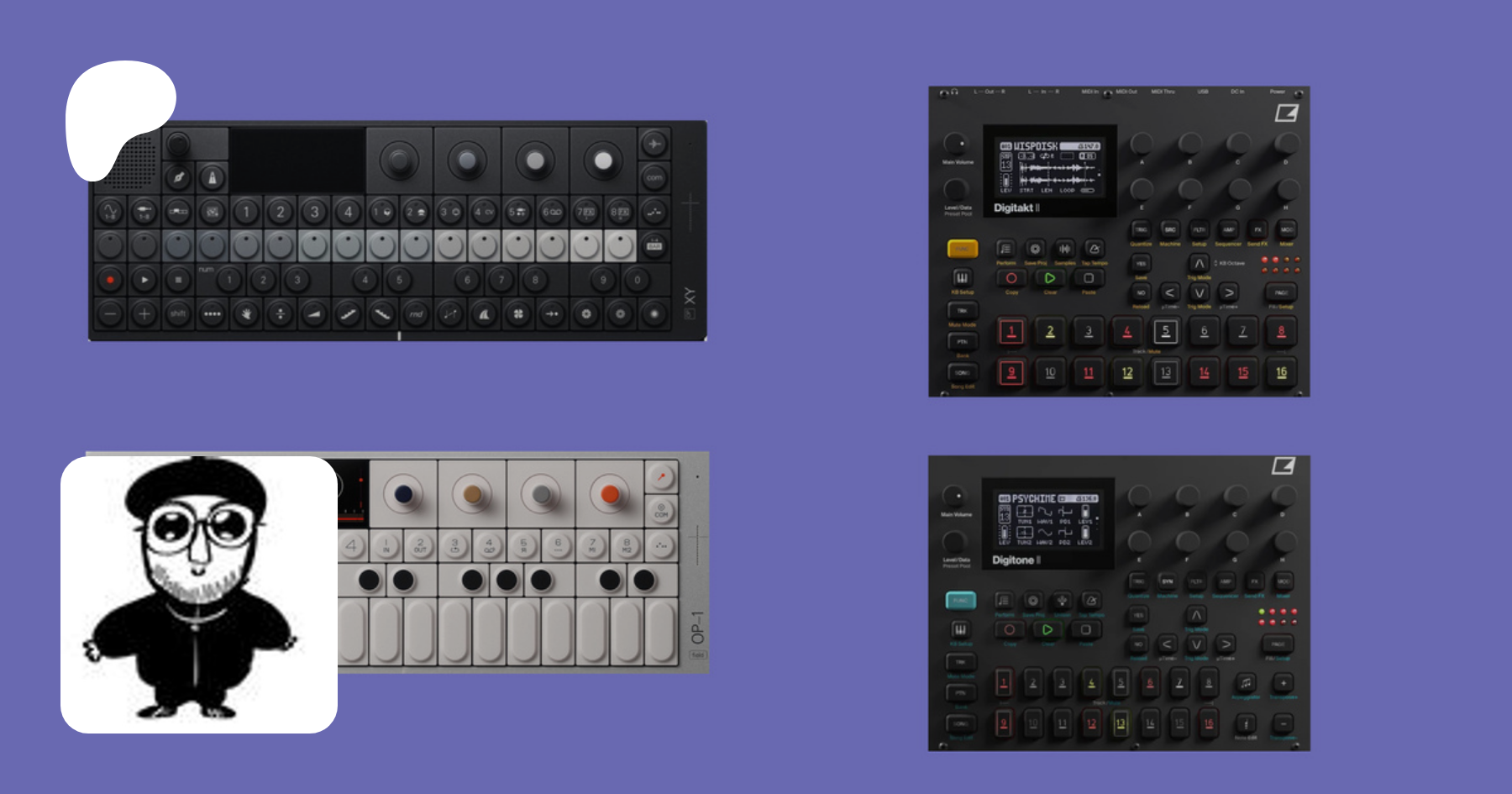Select the SRC page button on Digitakt II
This screenshot has height=794, width=1512.
point(1170,229)
